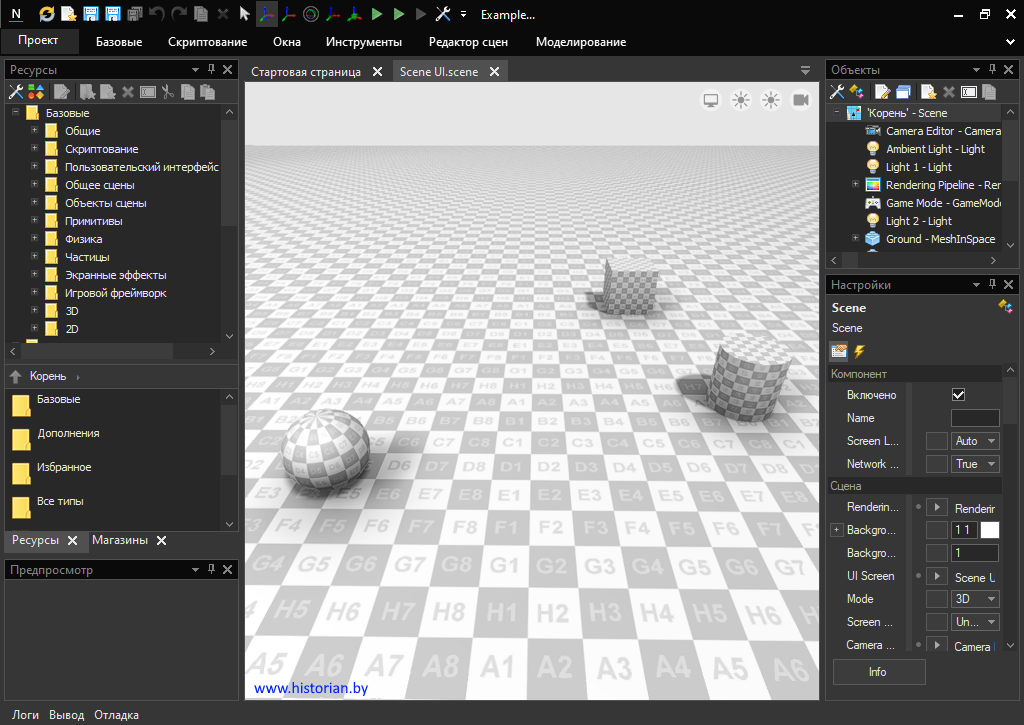Screen dimensions: 1024x725
Task: Click the up arrow beside Корень breadcrumb
Action: pyautogui.click(x=16, y=376)
